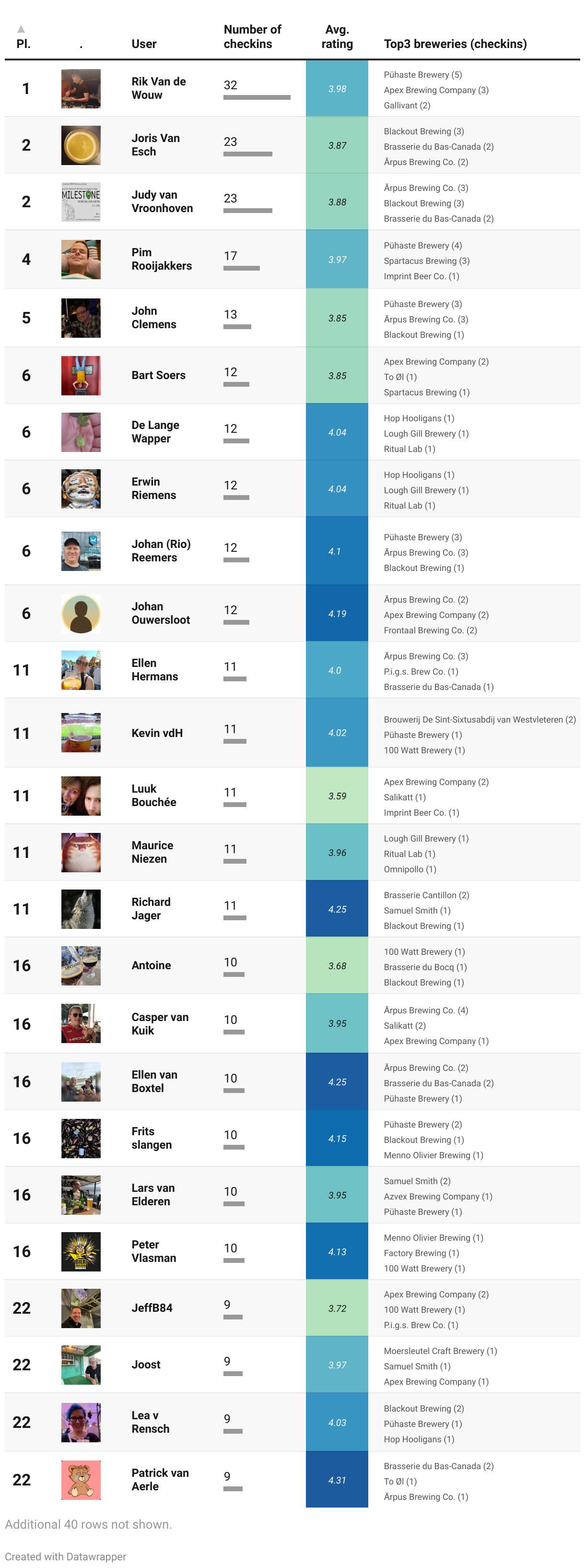This screenshot has height=1568, width=585.
Task: Click Rik Van de Wouw's avatar photo
Action: [x=81, y=89]
